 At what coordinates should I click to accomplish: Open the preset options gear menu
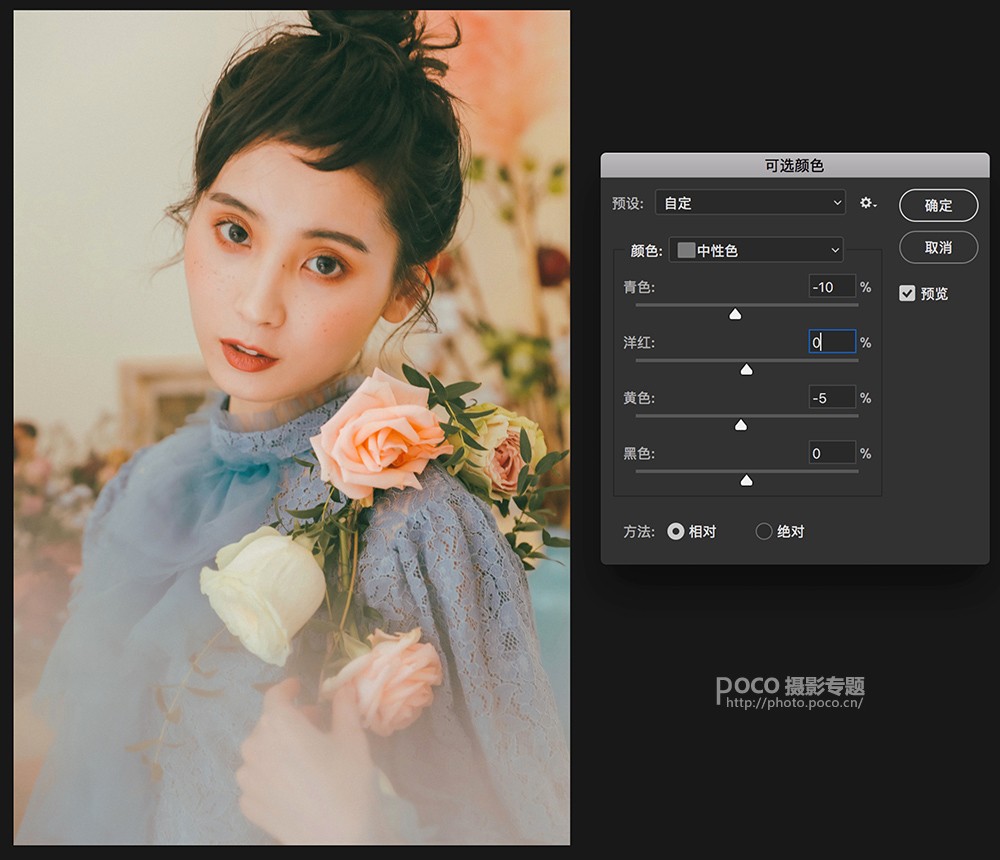tap(867, 203)
